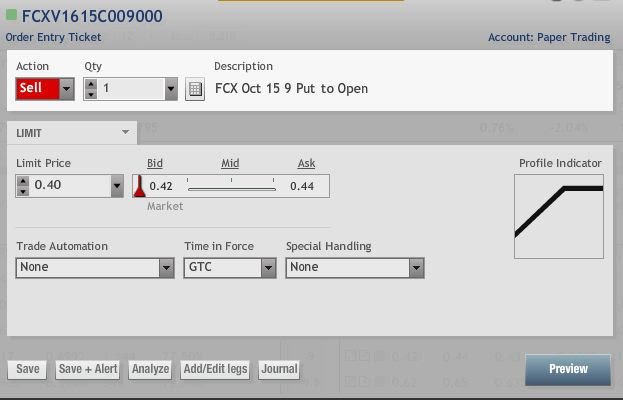
Task: Open the Qty dropdown arrow
Action: (171, 89)
